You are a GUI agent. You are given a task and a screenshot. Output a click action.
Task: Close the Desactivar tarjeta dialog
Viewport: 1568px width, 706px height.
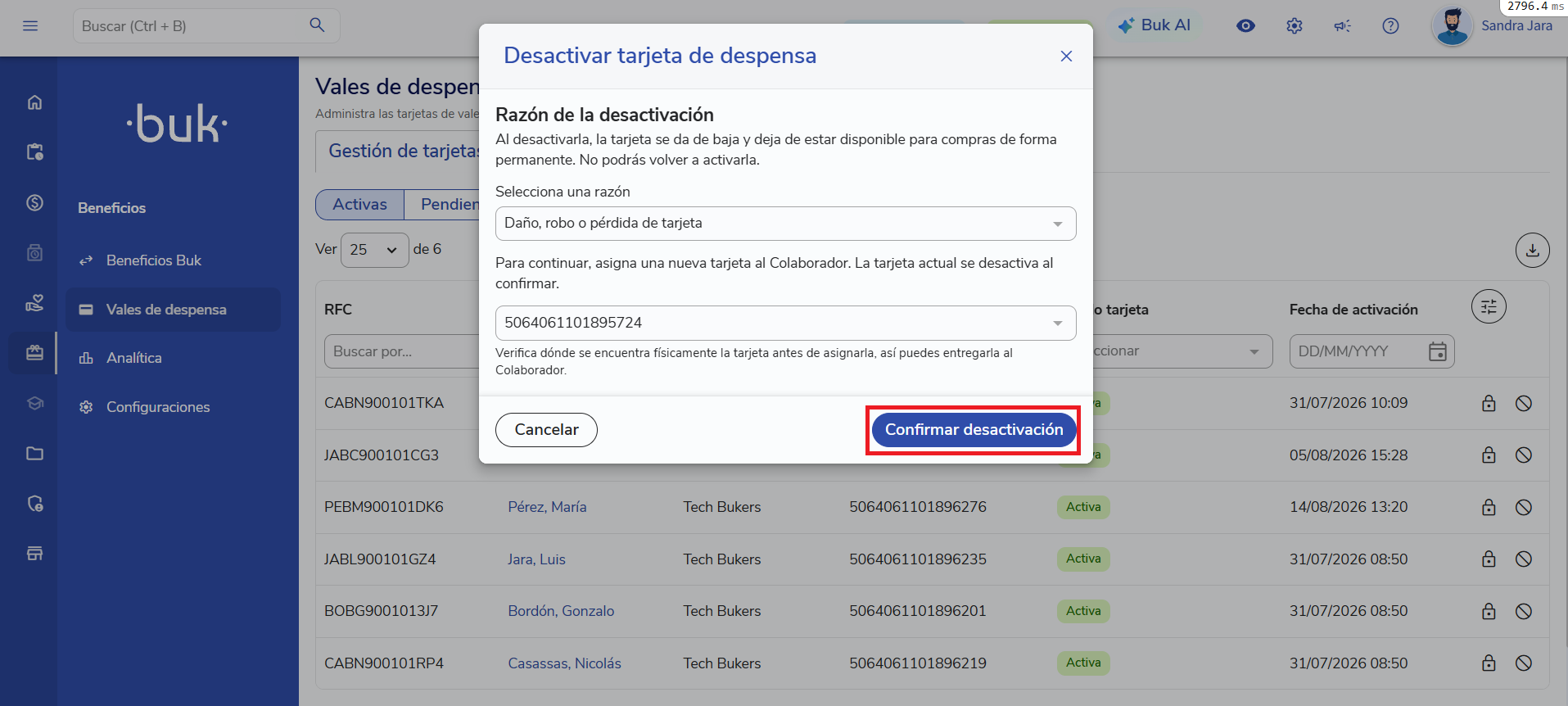tap(1066, 56)
